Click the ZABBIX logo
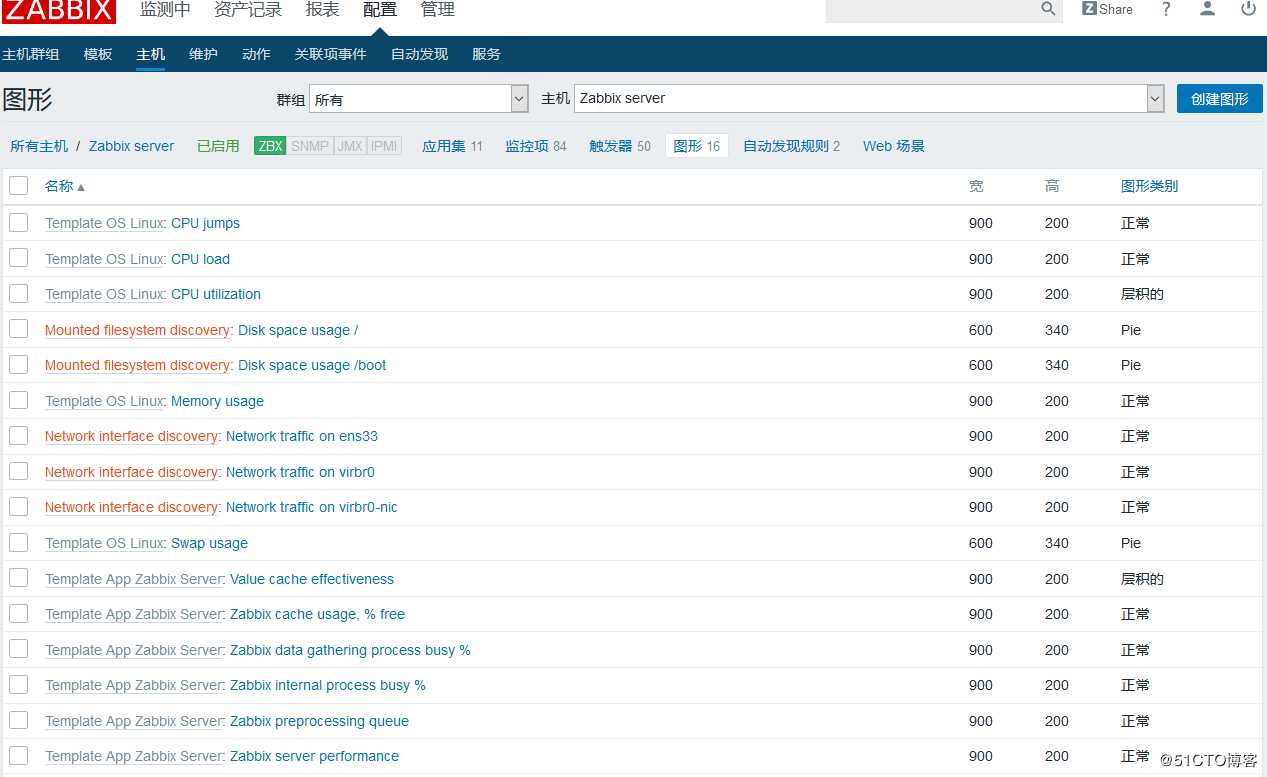 pyautogui.click(x=58, y=10)
